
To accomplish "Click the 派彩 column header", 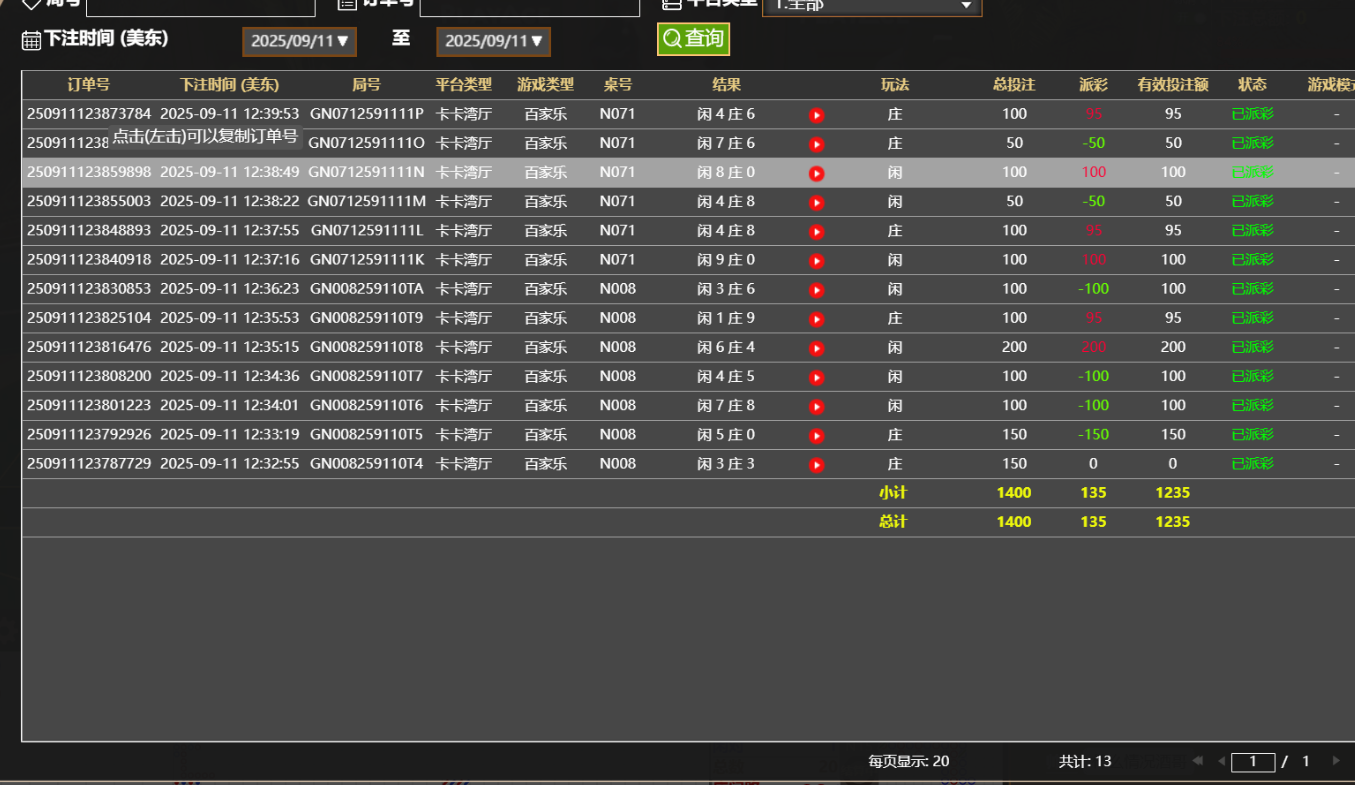I will pos(1093,85).
